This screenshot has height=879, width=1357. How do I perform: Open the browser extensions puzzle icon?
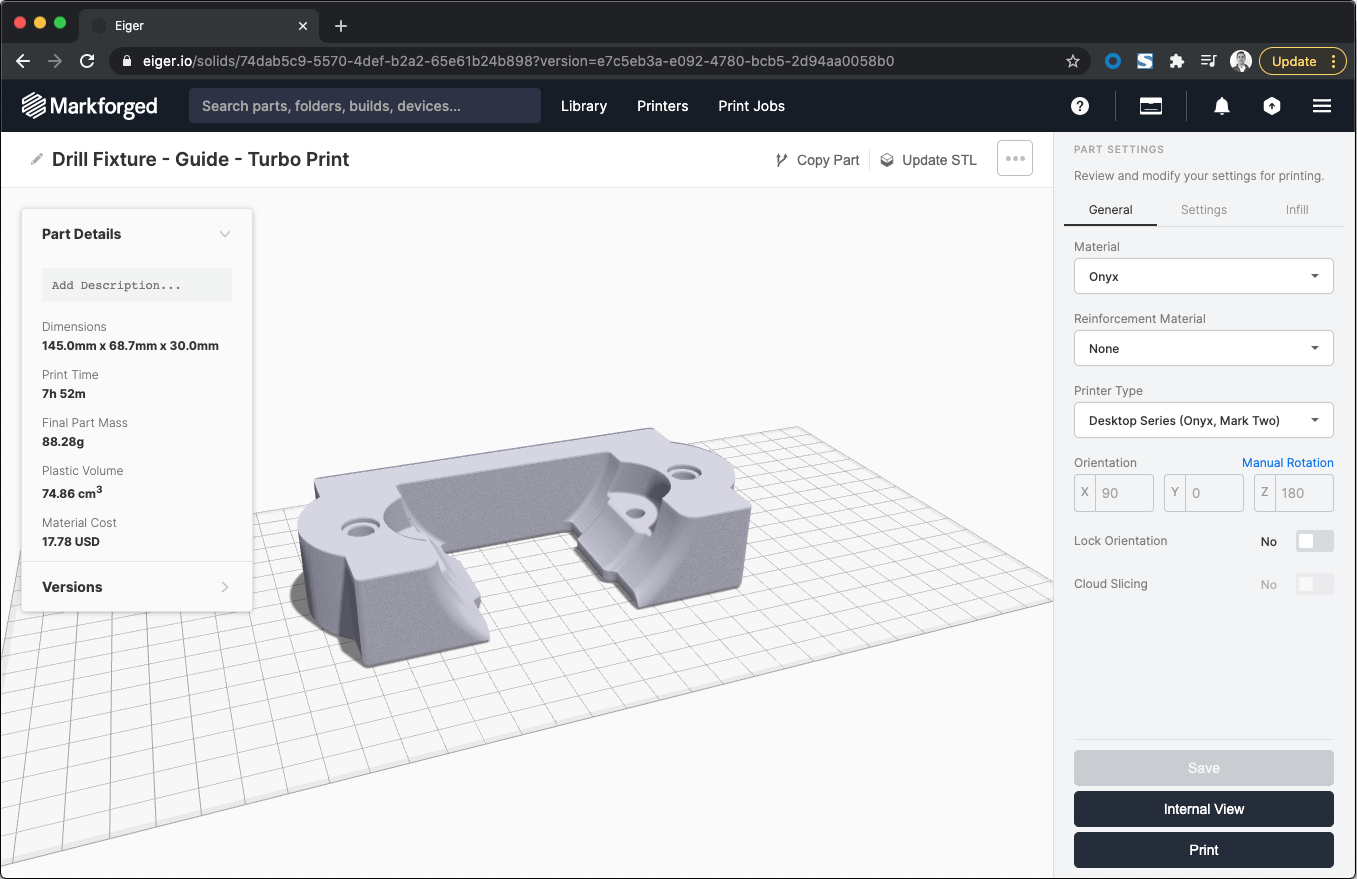[1177, 61]
